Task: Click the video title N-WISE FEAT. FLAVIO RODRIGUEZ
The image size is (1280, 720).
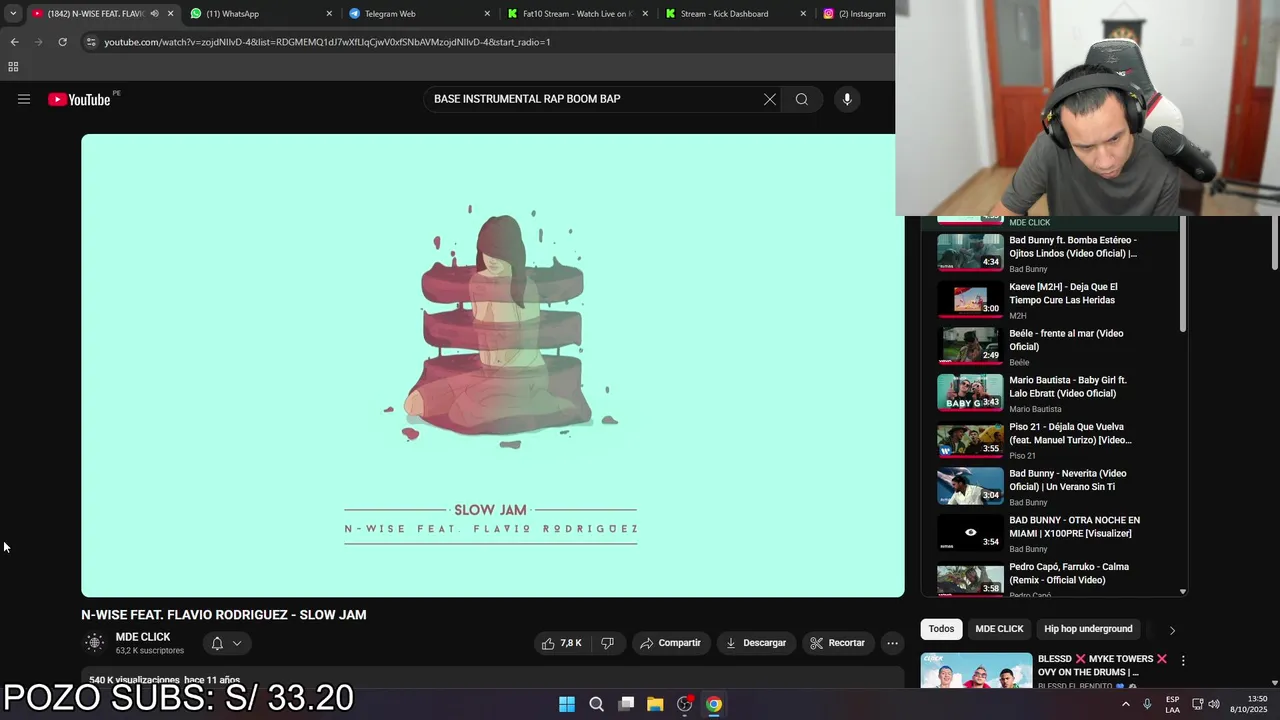Action: pyautogui.click(x=224, y=615)
